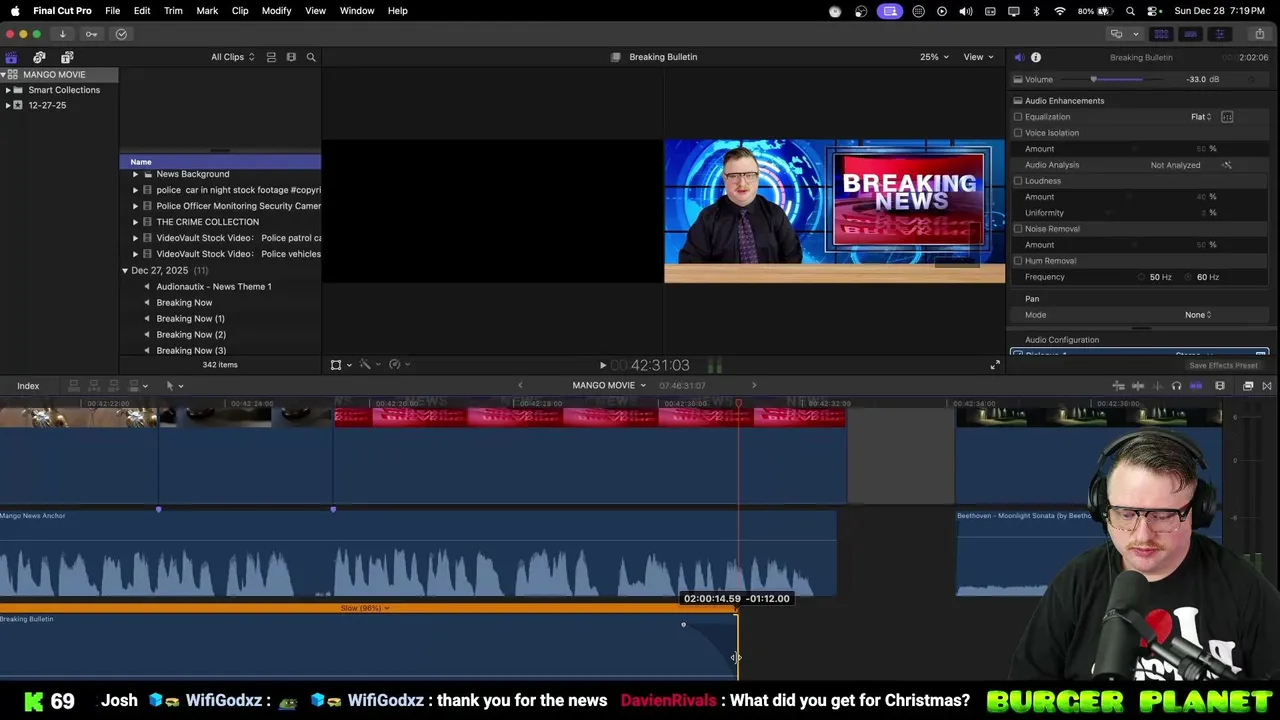Open the File menu
1280x720 pixels.
(113, 11)
